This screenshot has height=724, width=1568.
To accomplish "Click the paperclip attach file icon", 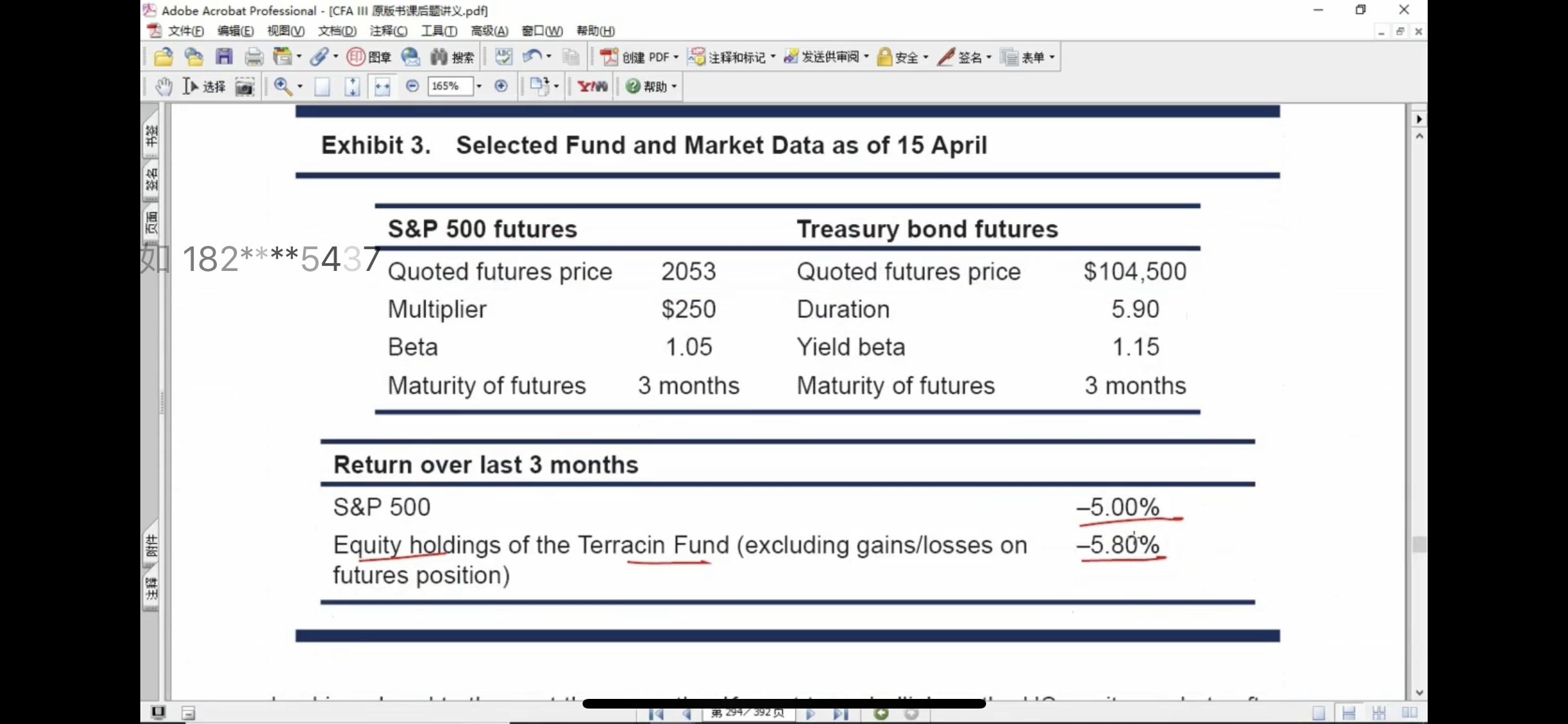I will pyautogui.click(x=319, y=57).
